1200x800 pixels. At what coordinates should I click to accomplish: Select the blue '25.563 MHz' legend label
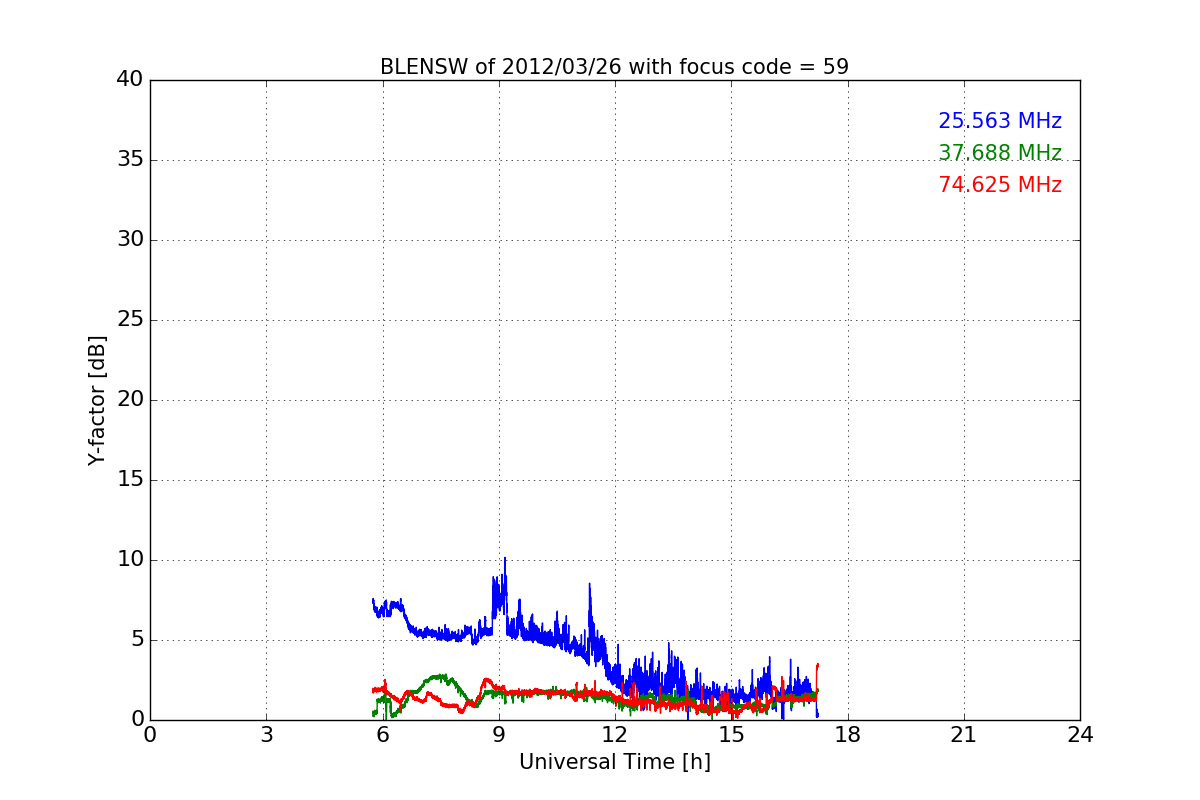tap(1000, 121)
